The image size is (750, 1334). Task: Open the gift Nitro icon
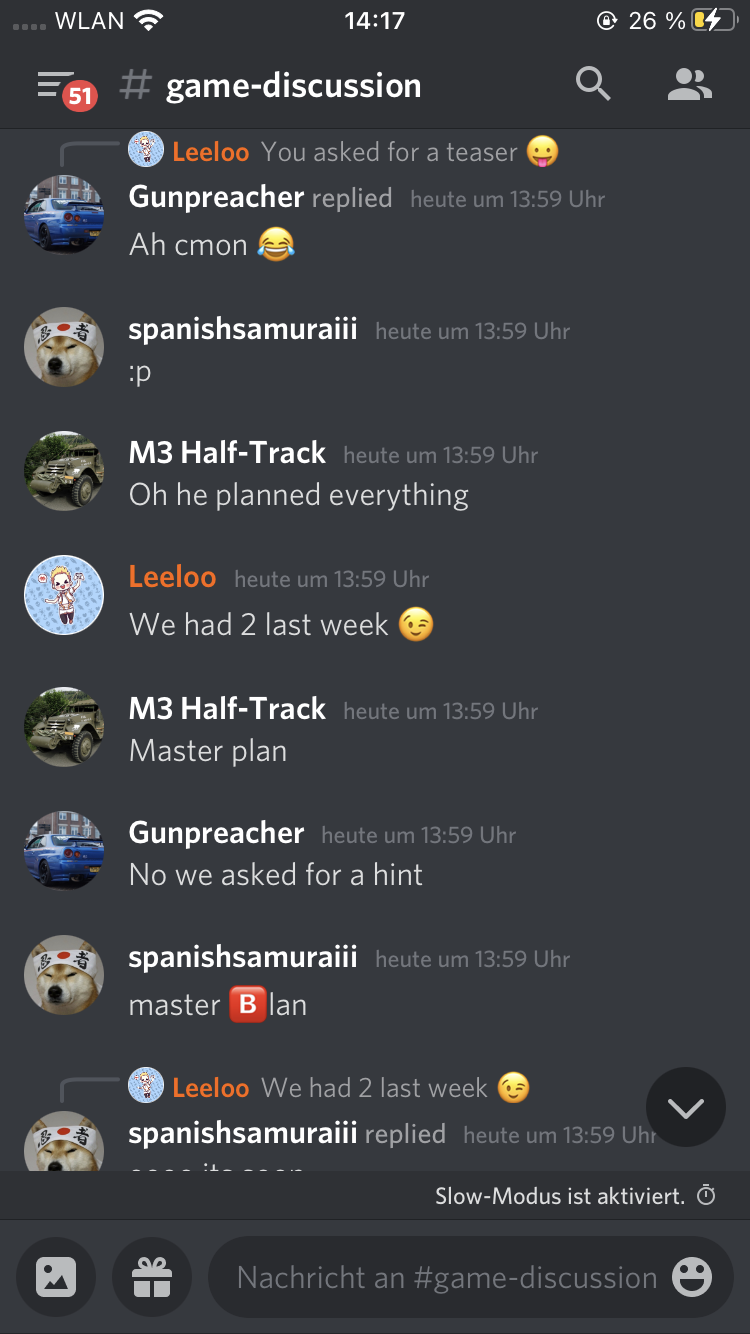pyautogui.click(x=152, y=1277)
